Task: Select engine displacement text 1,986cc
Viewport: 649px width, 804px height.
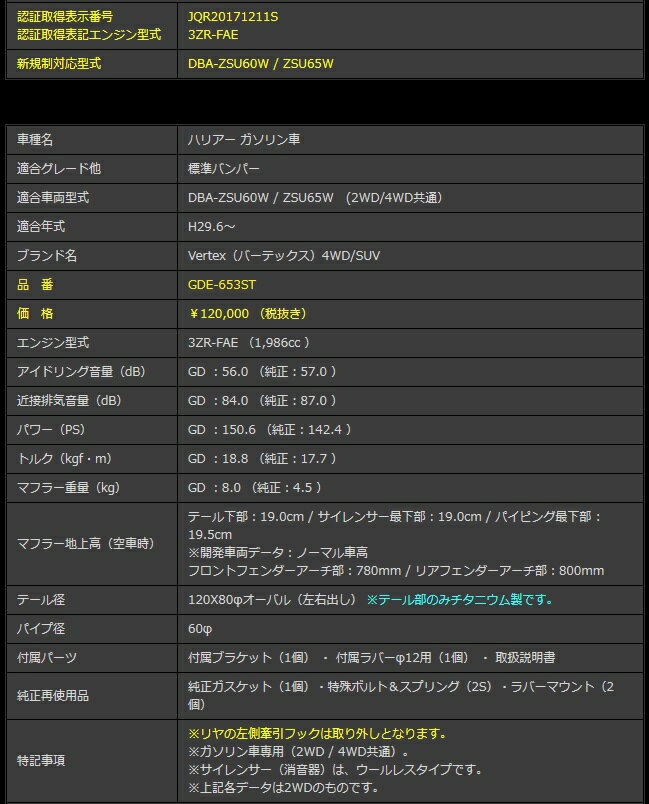Action: coord(281,342)
